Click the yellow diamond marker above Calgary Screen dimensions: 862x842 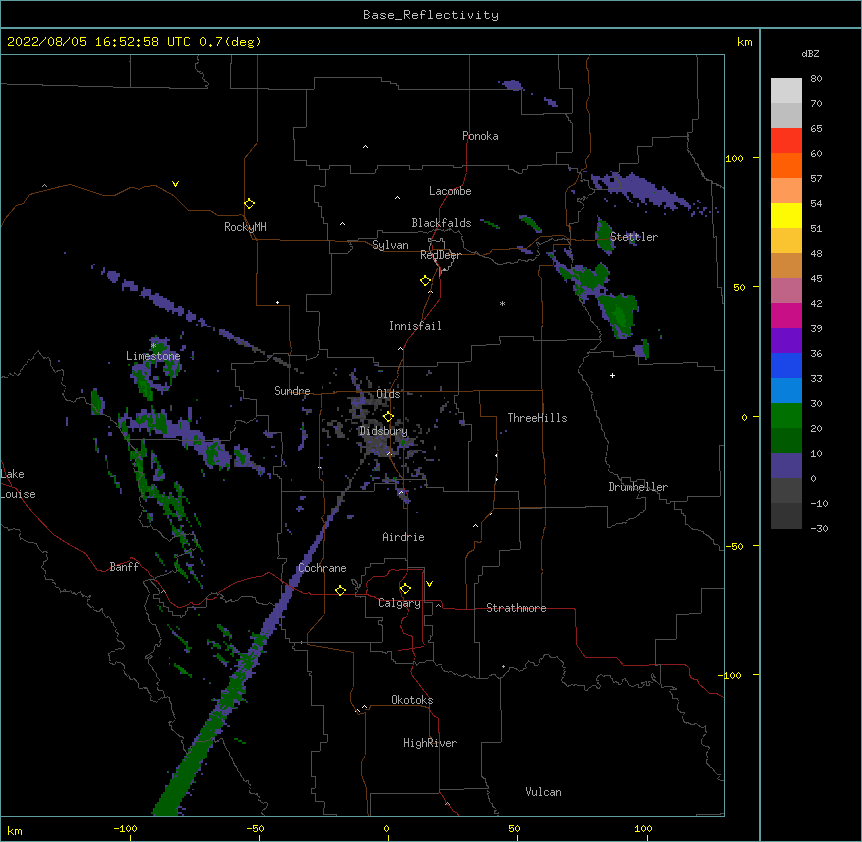pyautogui.click(x=406, y=589)
